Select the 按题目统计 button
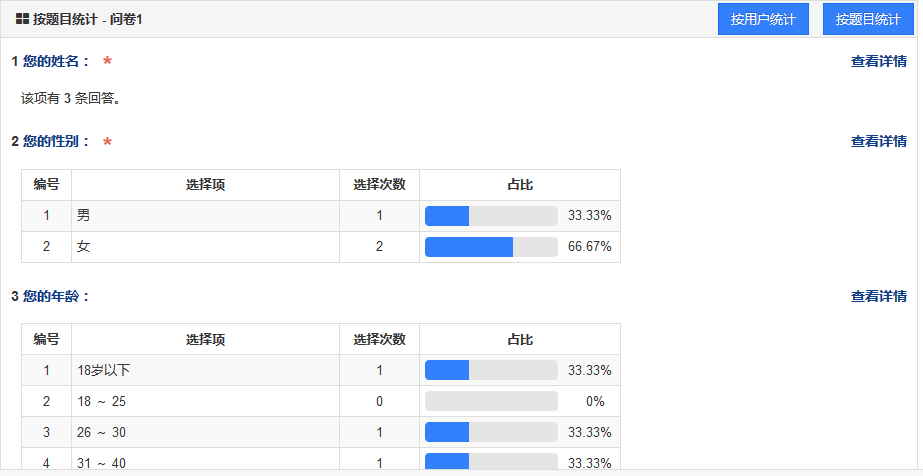 click(868, 19)
